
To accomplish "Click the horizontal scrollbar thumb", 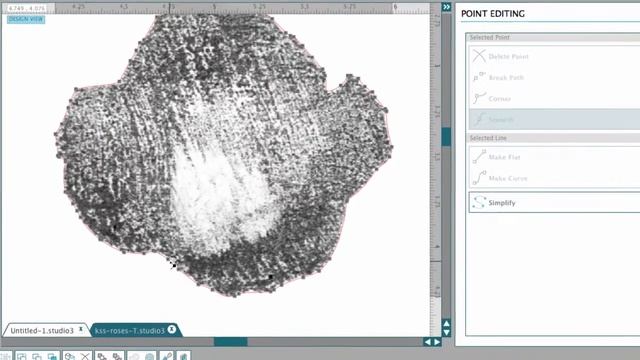I will (231, 342).
